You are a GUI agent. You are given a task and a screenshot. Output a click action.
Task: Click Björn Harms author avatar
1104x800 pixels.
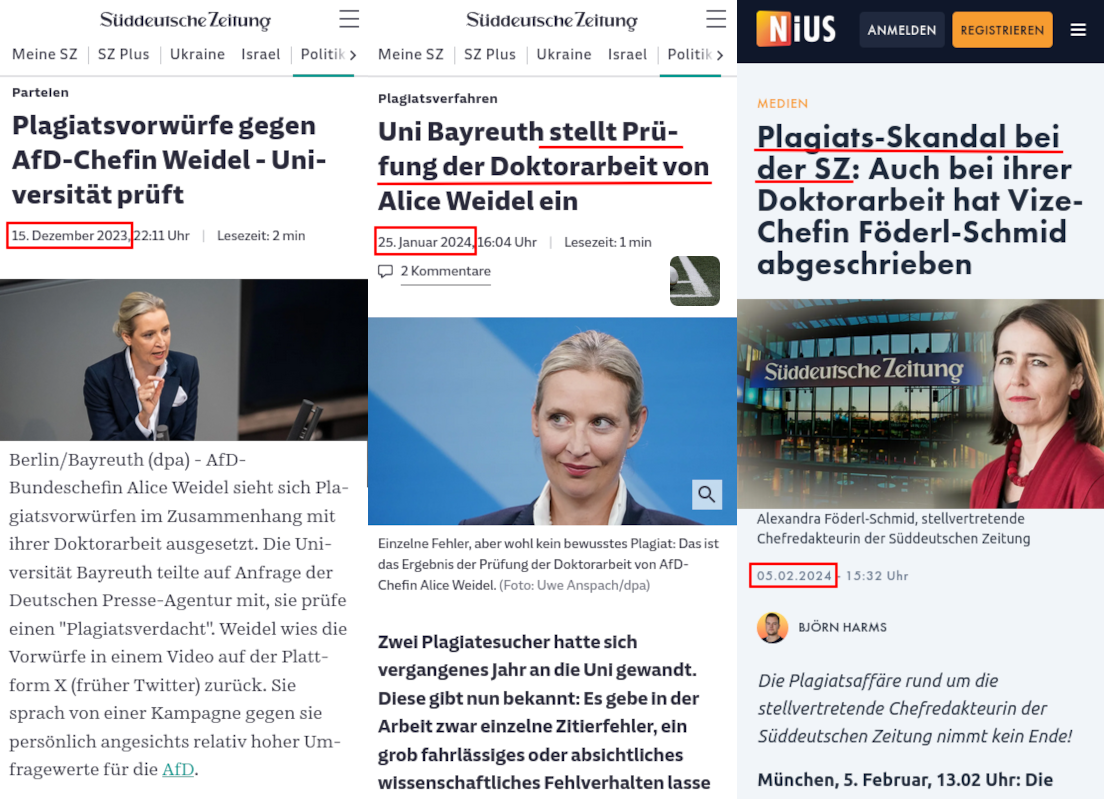tap(772, 627)
